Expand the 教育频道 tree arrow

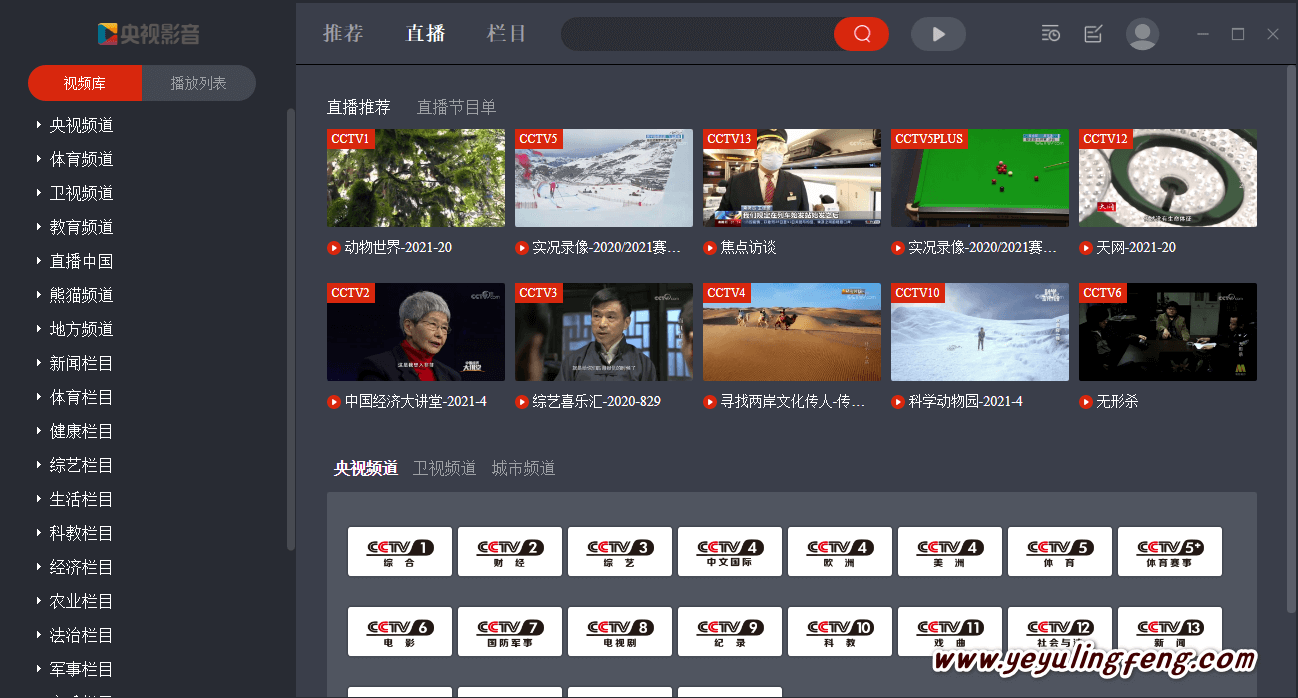[39, 227]
